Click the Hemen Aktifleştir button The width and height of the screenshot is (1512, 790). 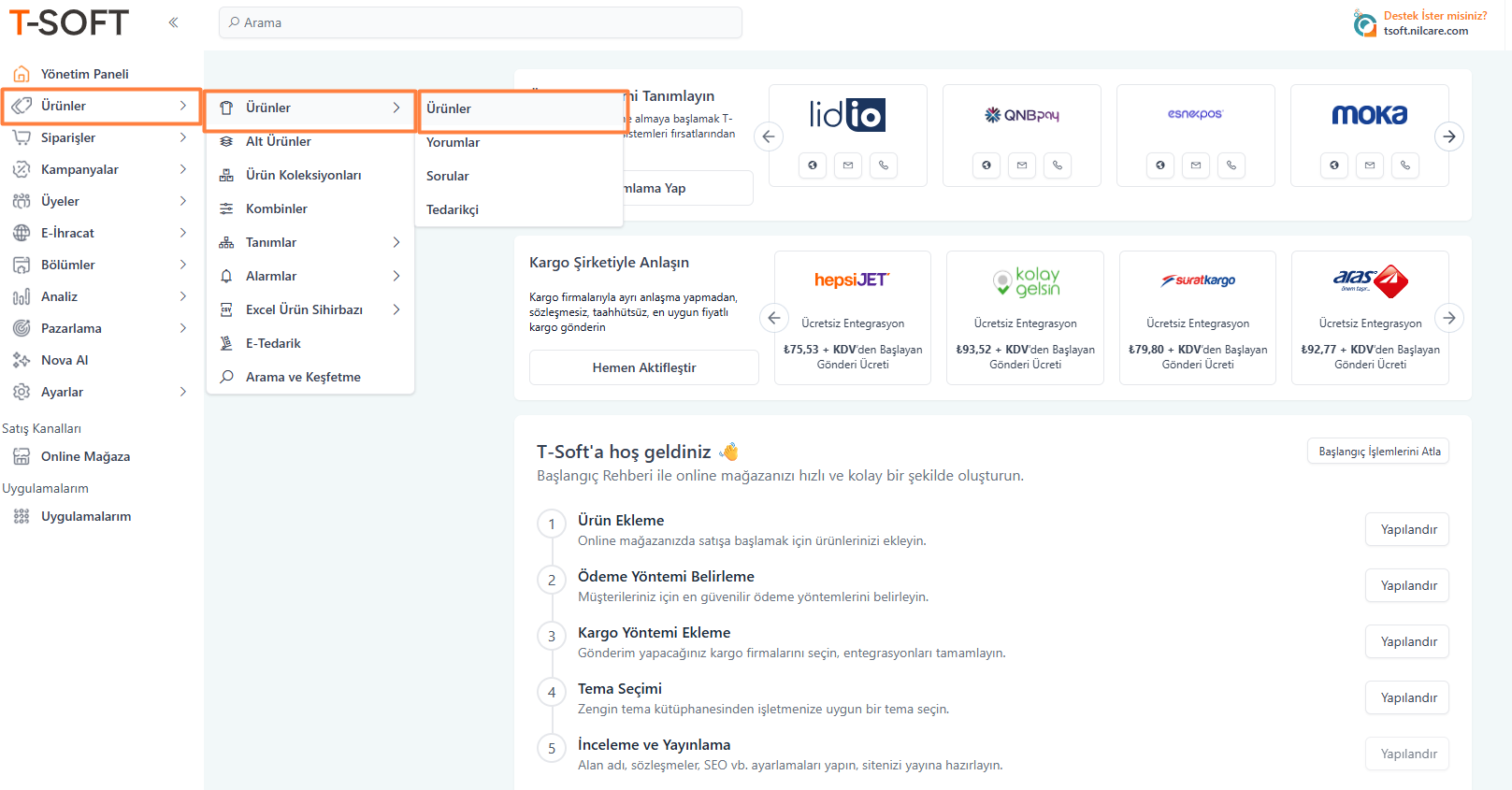pyautogui.click(x=643, y=367)
